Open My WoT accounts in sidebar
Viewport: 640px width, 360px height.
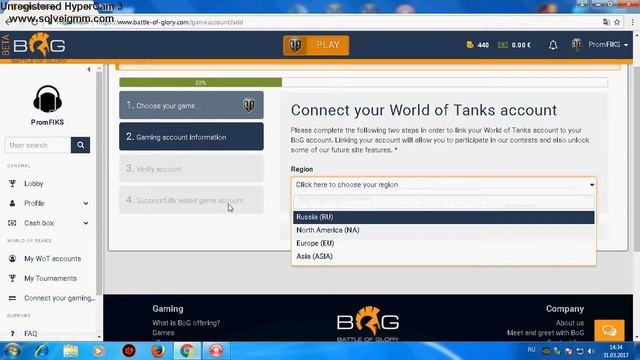[x=52, y=259]
